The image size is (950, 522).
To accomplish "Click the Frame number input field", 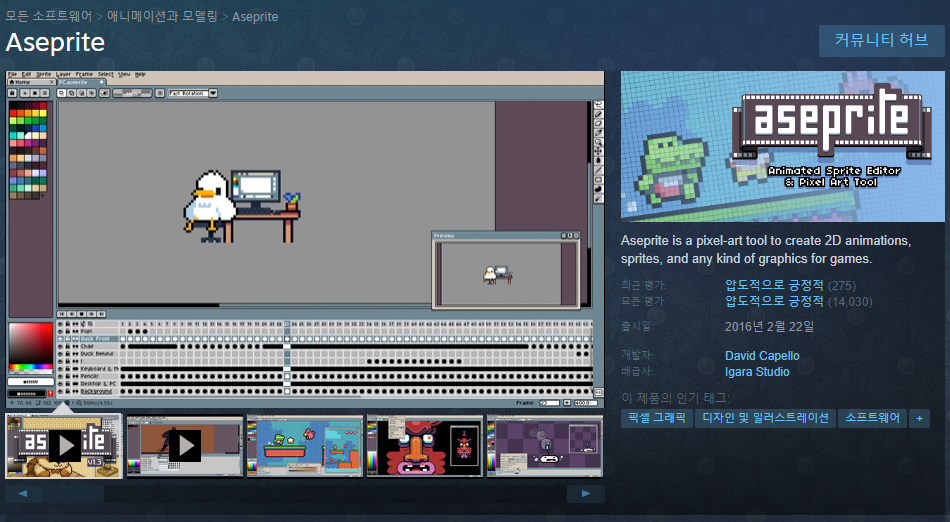I will click(x=550, y=403).
